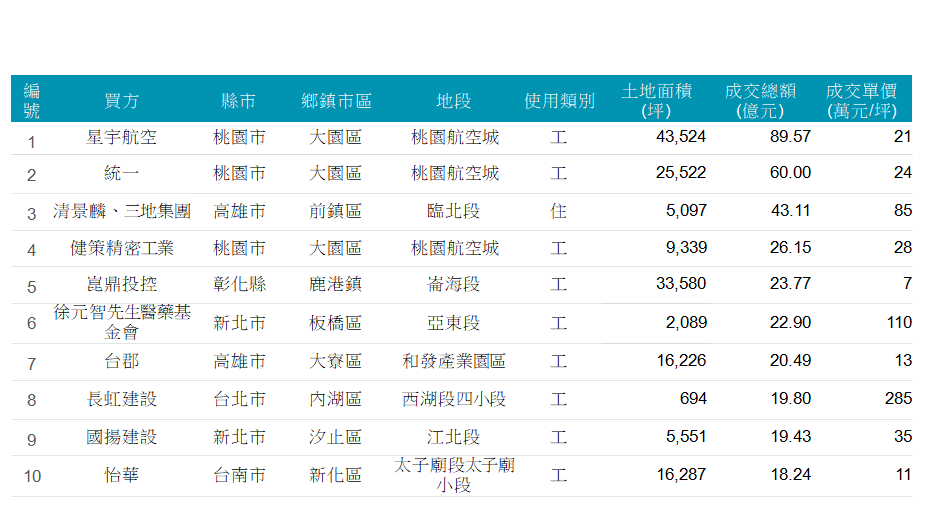Image resolution: width=925 pixels, height=508 pixels.
Task: Click district cell 大寮區
Action: (336, 361)
